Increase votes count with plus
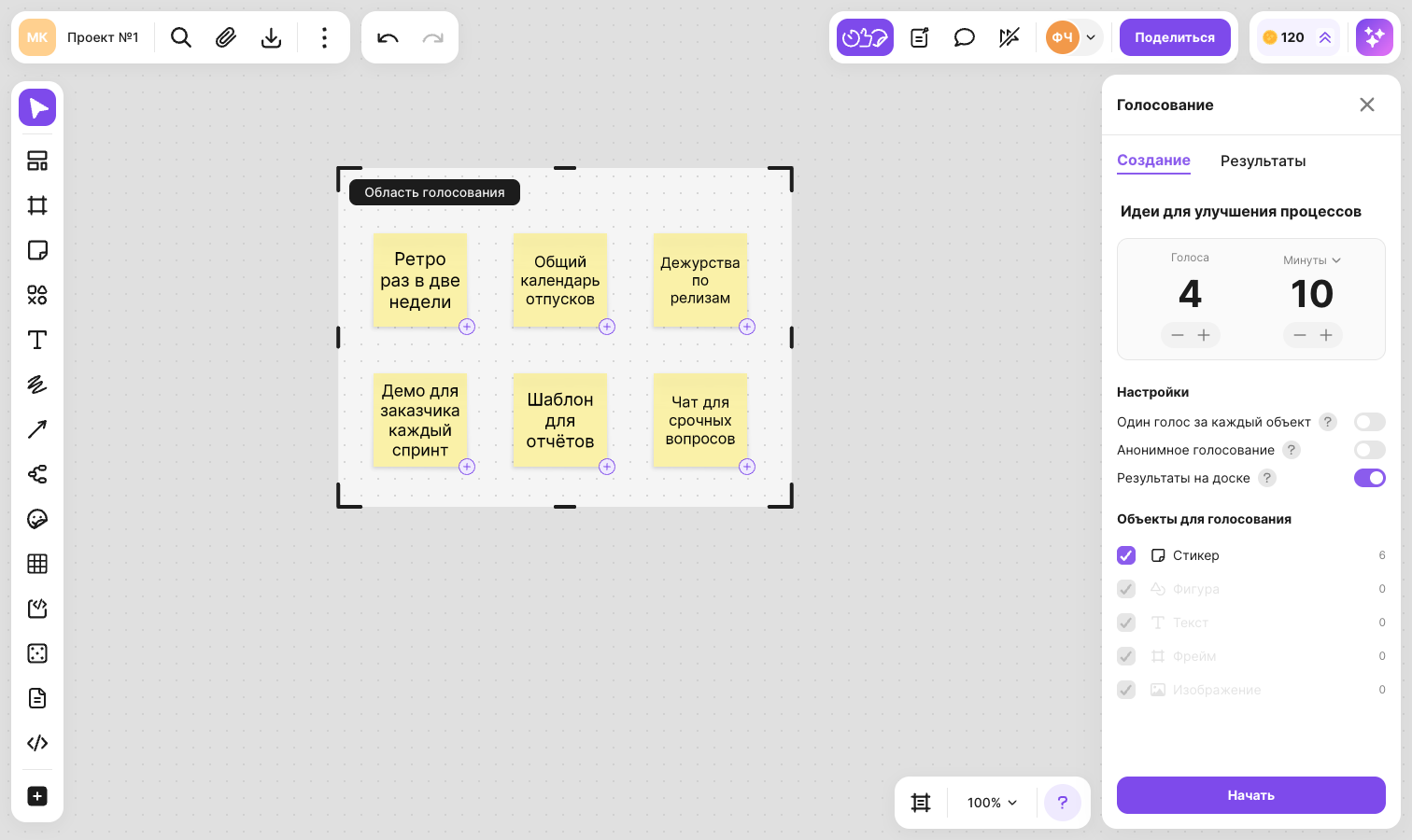 pos(1204,335)
